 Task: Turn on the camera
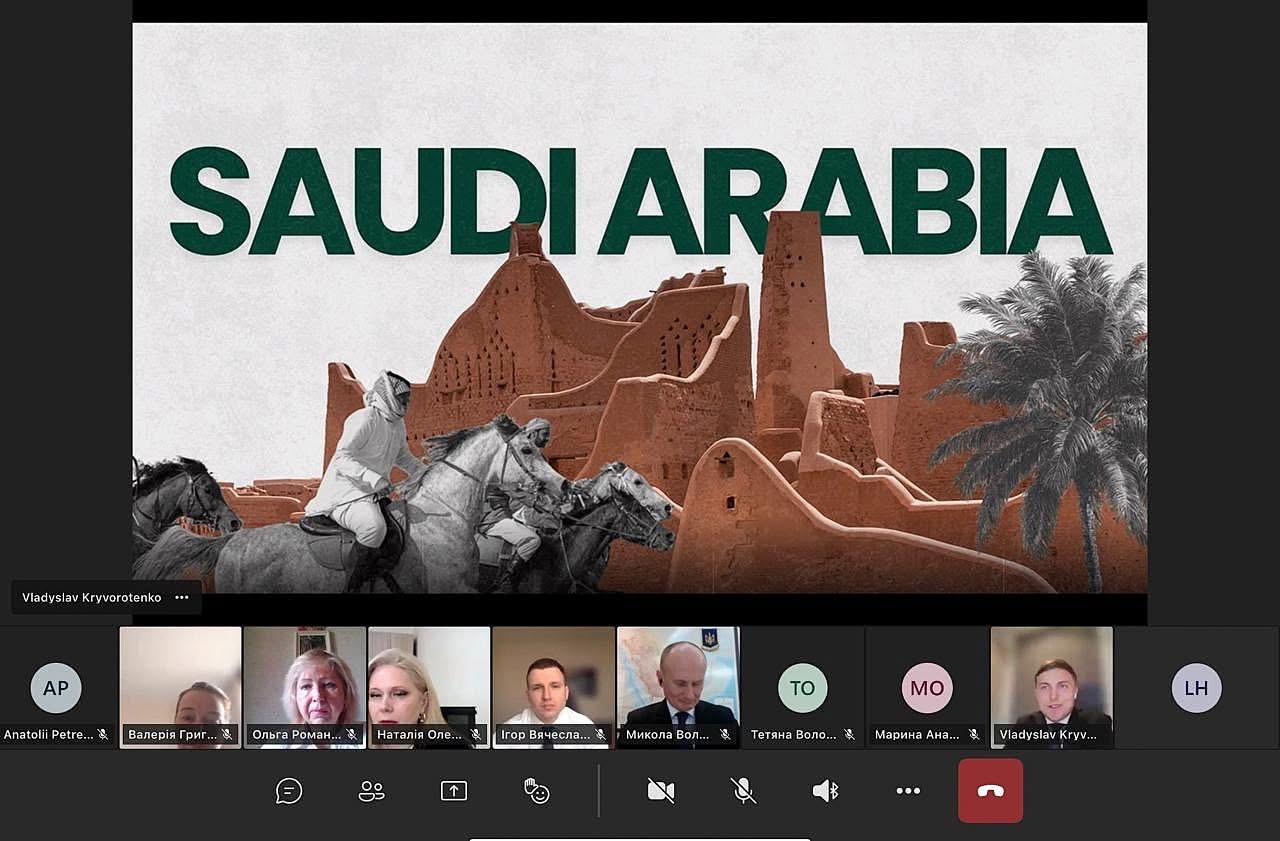(x=660, y=791)
